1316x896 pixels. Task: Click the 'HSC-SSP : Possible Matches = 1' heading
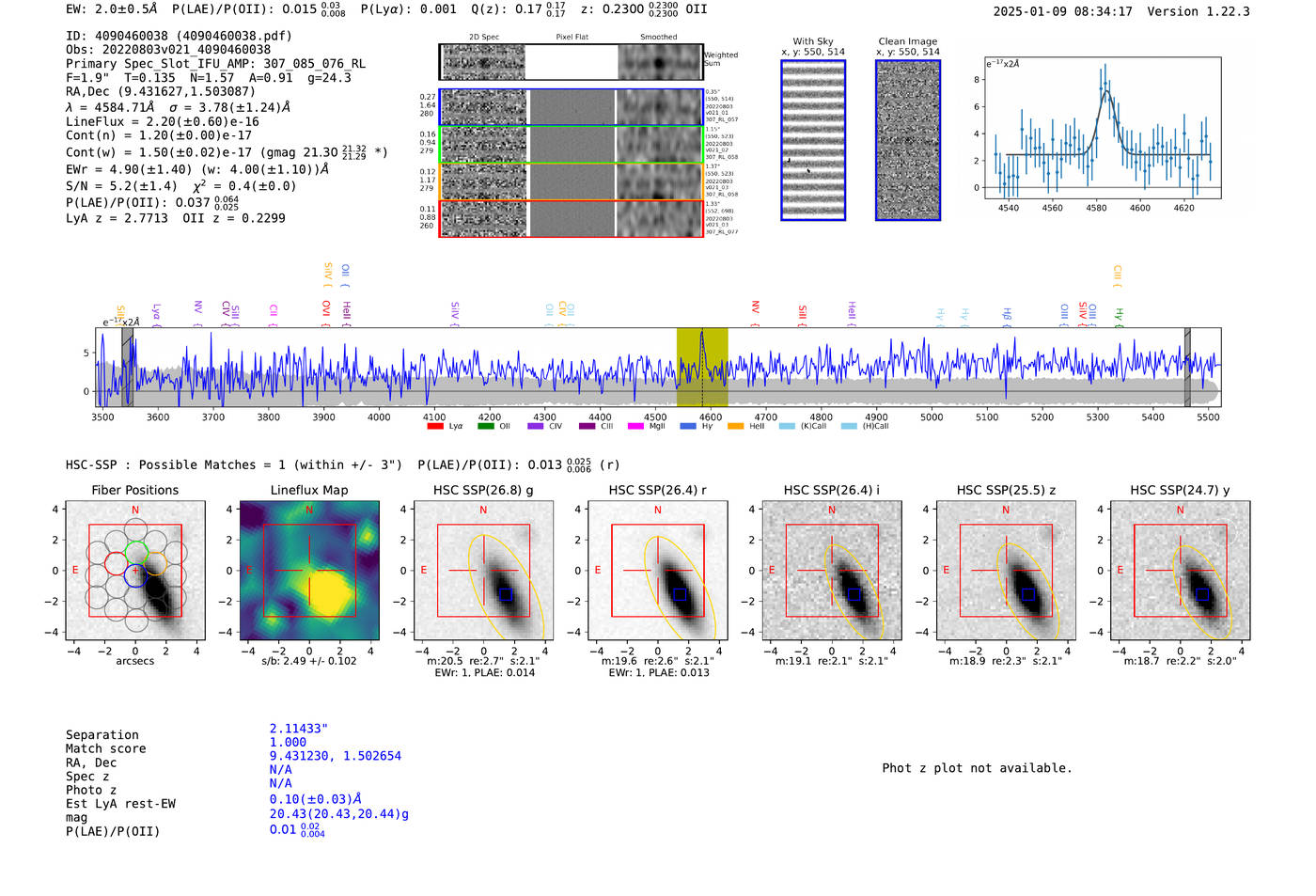pyautogui.click(x=176, y=464)
